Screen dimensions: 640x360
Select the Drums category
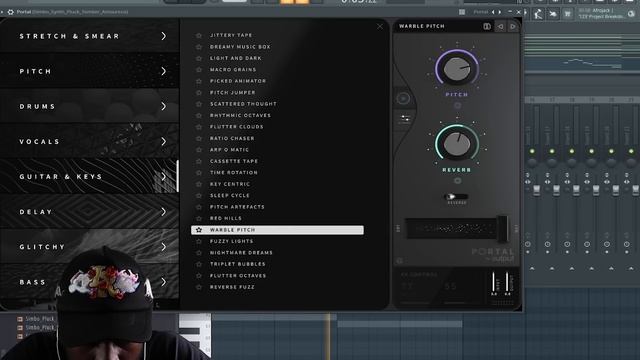pos(89,106)
